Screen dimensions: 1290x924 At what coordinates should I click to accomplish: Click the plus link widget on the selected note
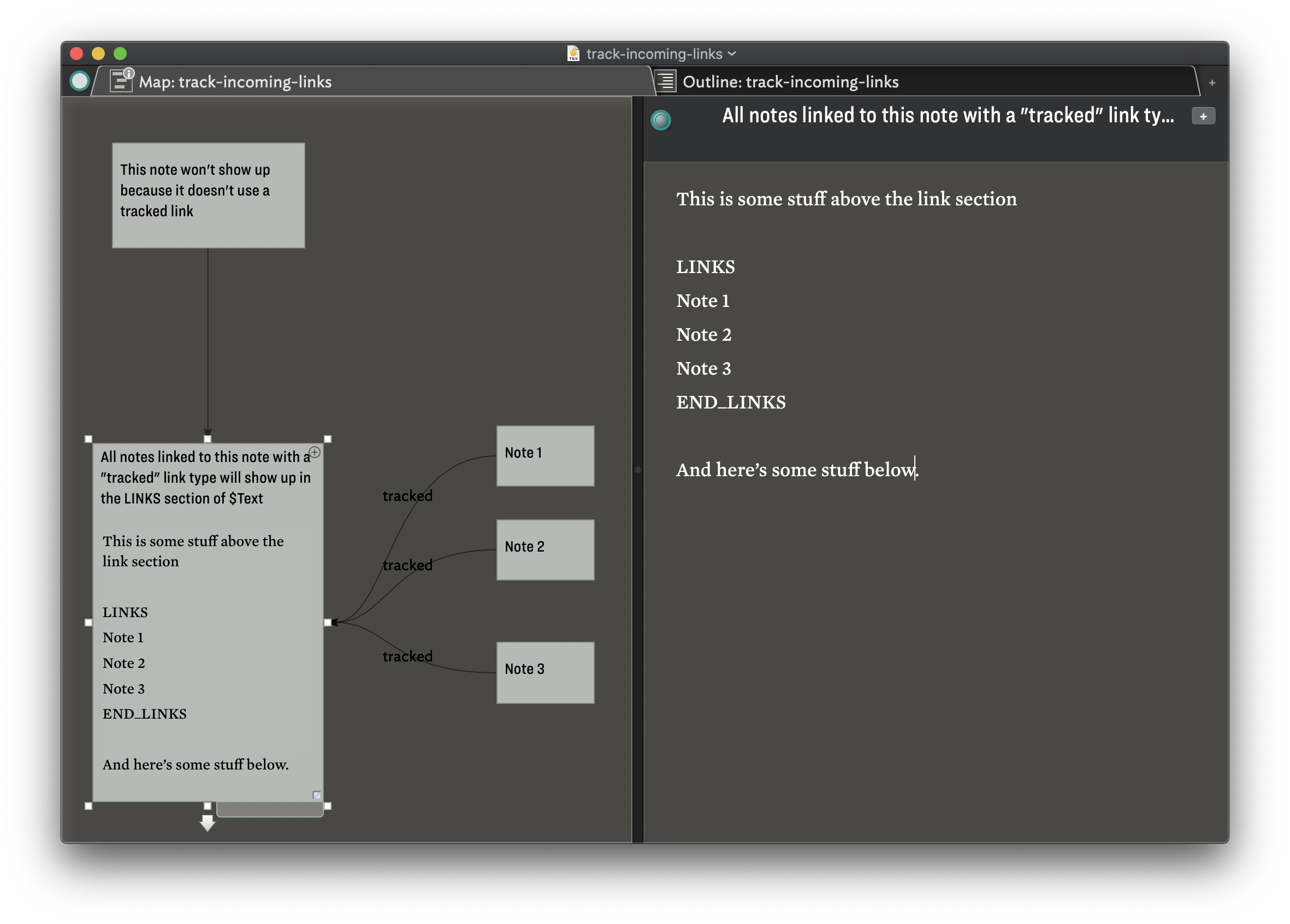315,452
